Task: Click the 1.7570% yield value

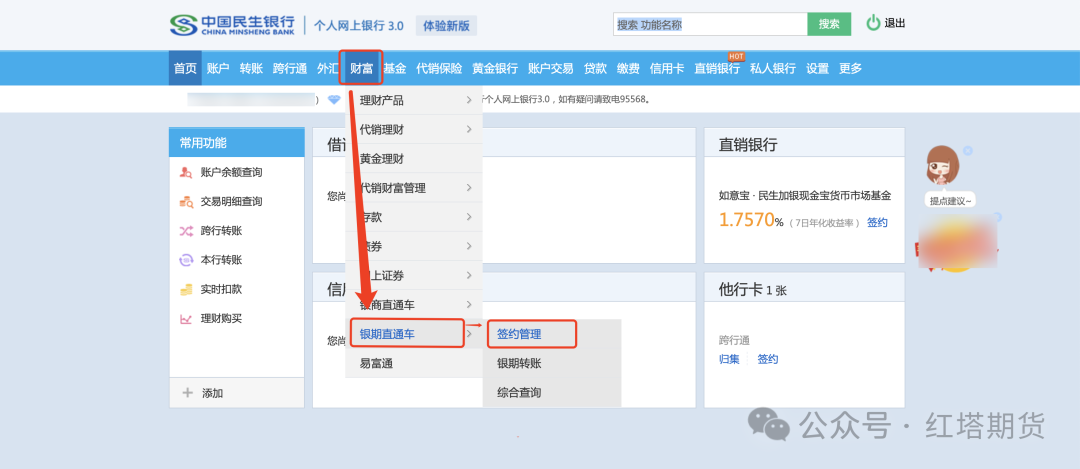Action: click(x=751, y=220)
